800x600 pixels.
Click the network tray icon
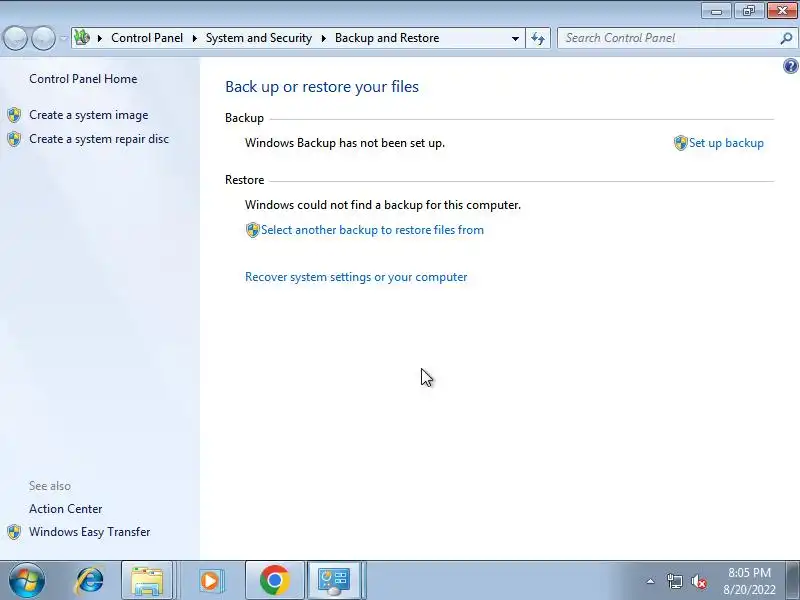pyautogui.click(x=674, y=581)
